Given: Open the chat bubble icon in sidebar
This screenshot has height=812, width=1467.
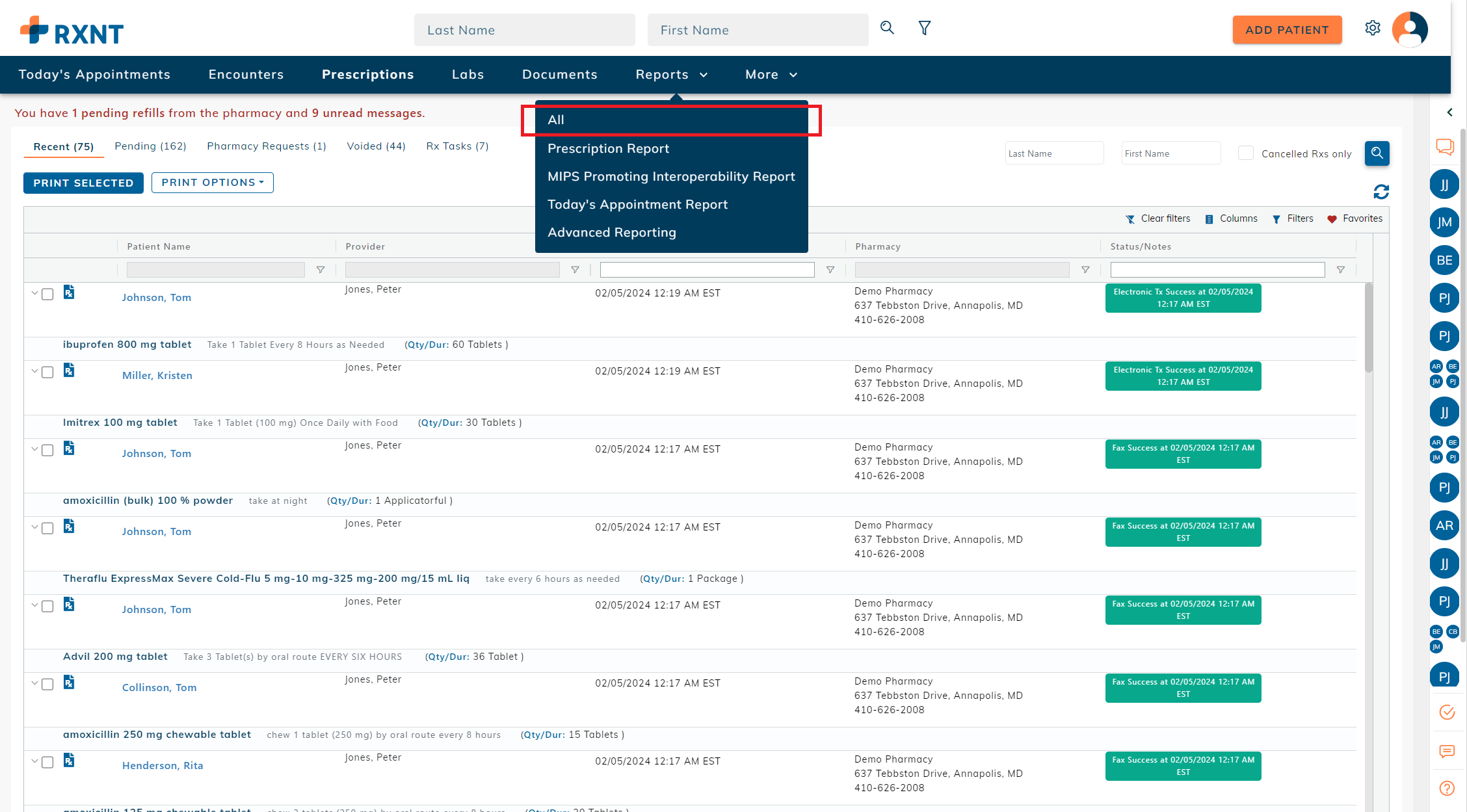Looking at the screenshot, I should [x=1445, y=147].
